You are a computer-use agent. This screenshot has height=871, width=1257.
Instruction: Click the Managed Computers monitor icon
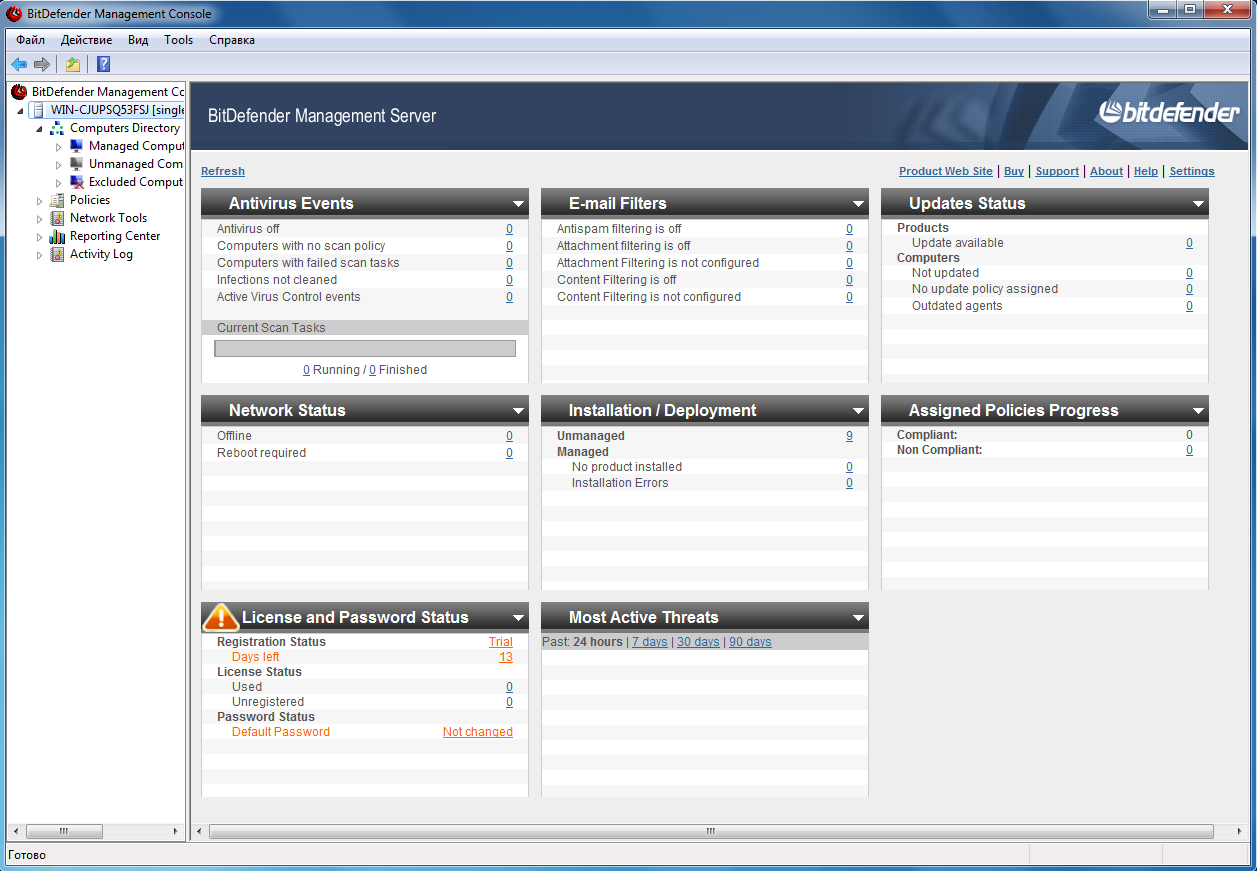click(x=77, y=146)
